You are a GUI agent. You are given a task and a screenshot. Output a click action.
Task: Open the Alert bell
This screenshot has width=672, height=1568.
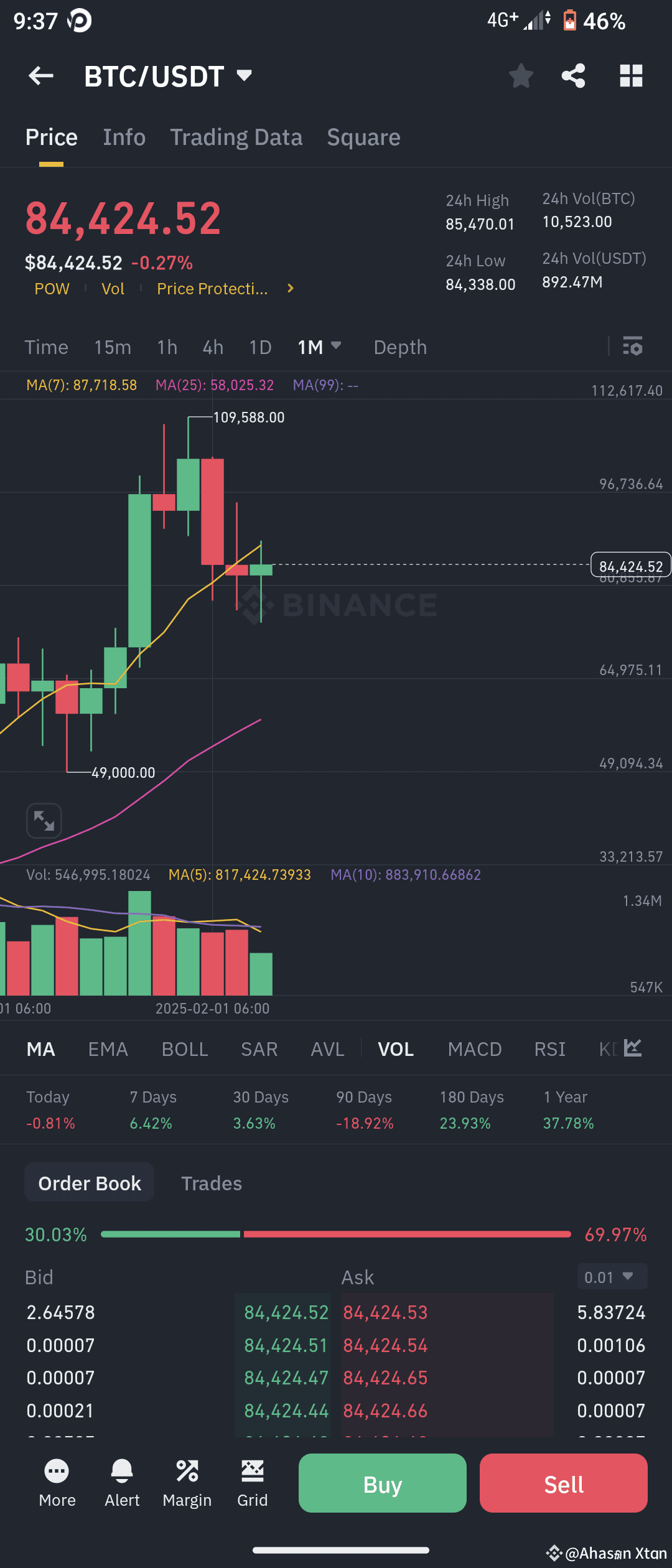122,1483
